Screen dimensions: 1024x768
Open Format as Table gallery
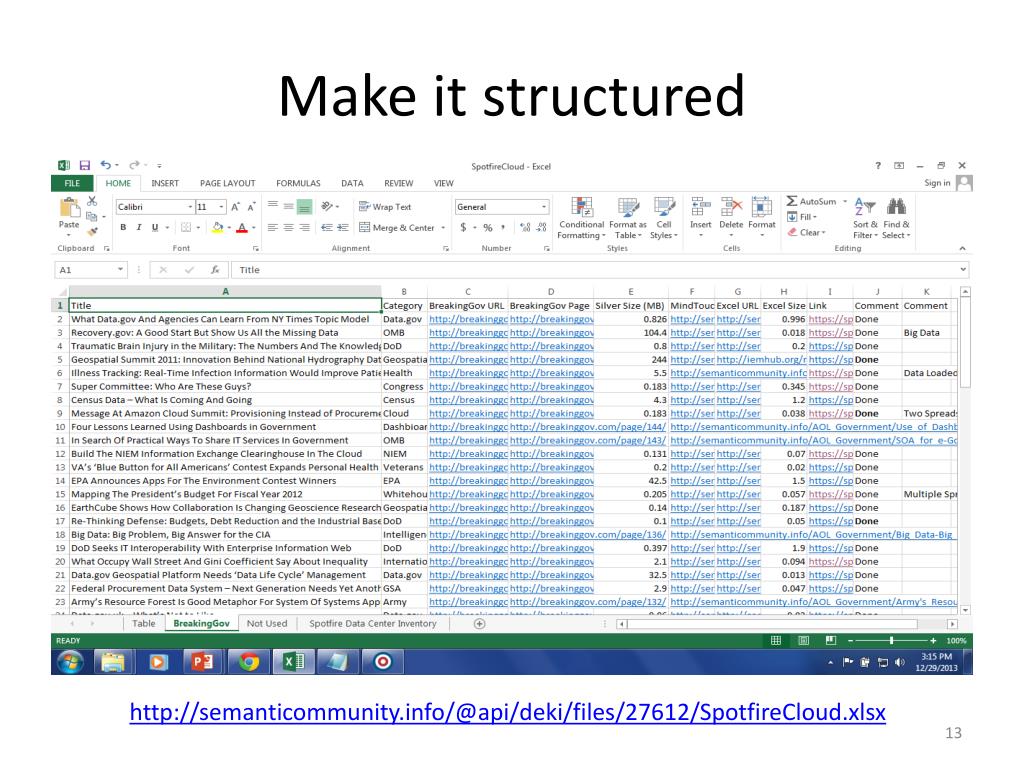[x=628, y=218]
